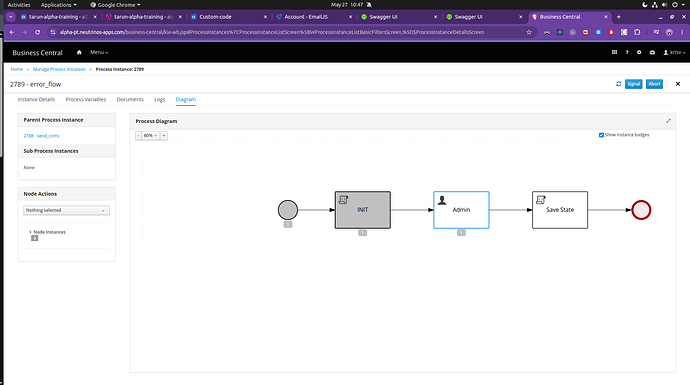Reload the page in Chrome
The image size is (690, 385).
point(37,32)
